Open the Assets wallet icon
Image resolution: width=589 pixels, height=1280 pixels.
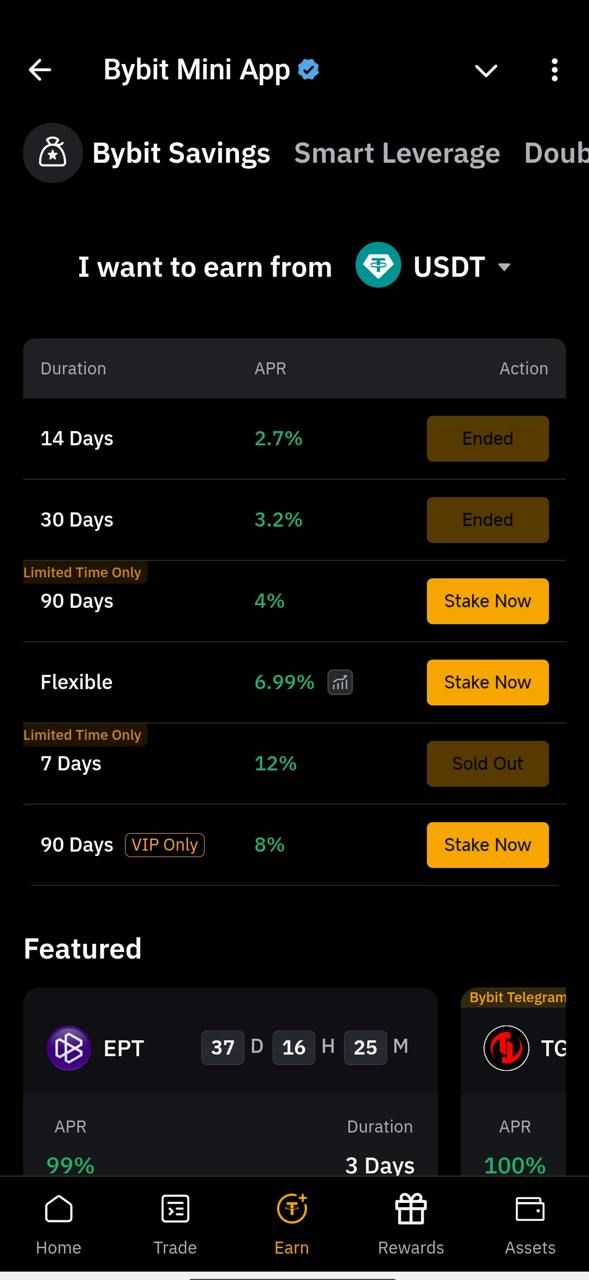point(530,1209)
